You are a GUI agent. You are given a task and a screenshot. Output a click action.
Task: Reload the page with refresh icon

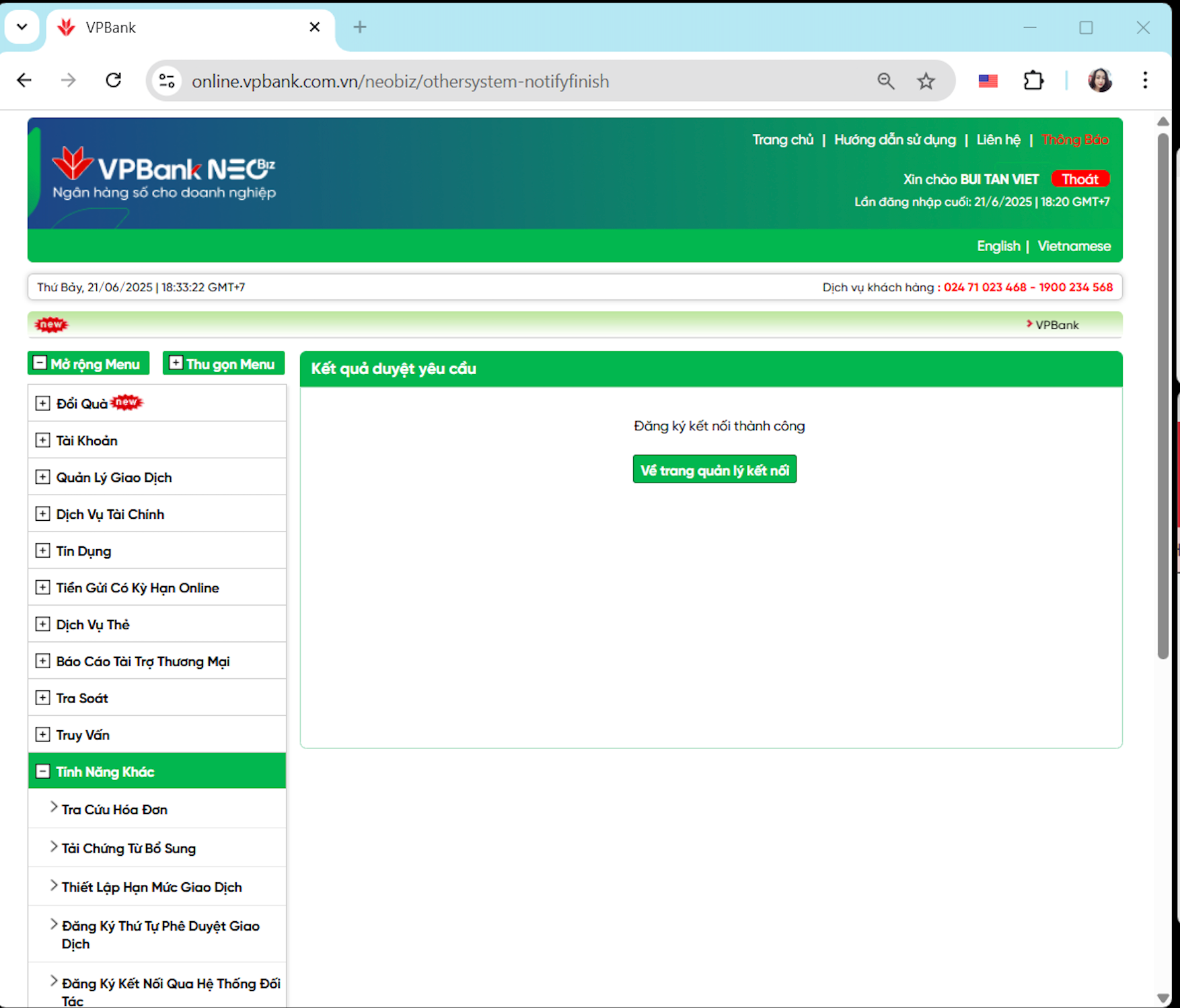[114, 81]
